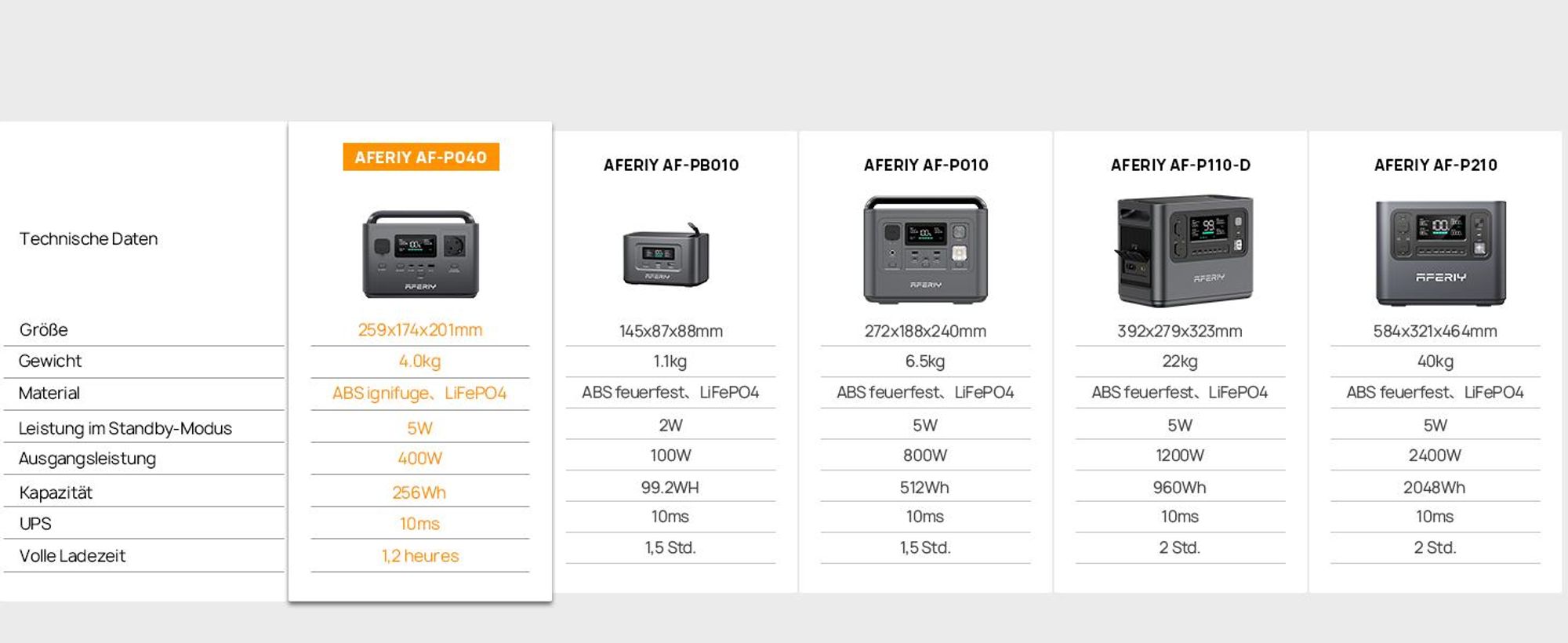Open the small AF-PB010 power bank image
The width and height of the screenshot is (1568, 643).
pyautogui.click(x=666, y=254)
